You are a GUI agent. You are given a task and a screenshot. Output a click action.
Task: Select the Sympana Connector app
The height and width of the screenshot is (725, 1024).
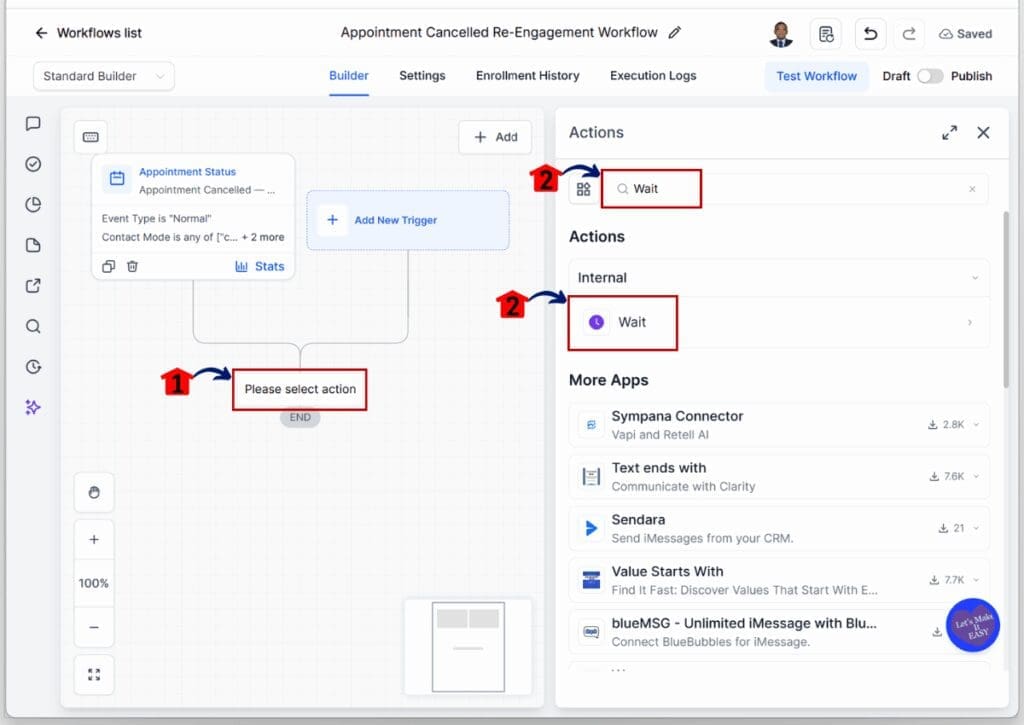tap(778, 425)
